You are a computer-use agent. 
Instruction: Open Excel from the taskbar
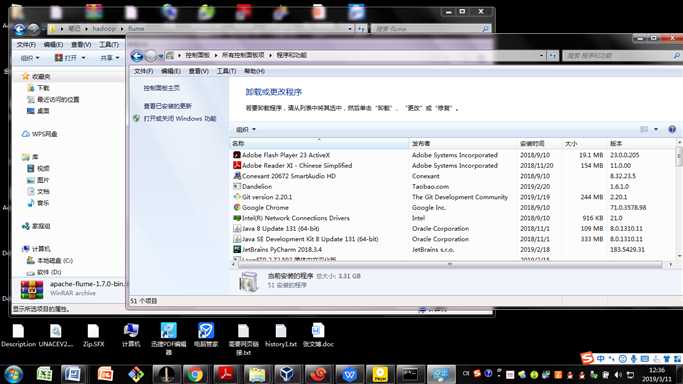pyautogui.click(x=44, y=374)
